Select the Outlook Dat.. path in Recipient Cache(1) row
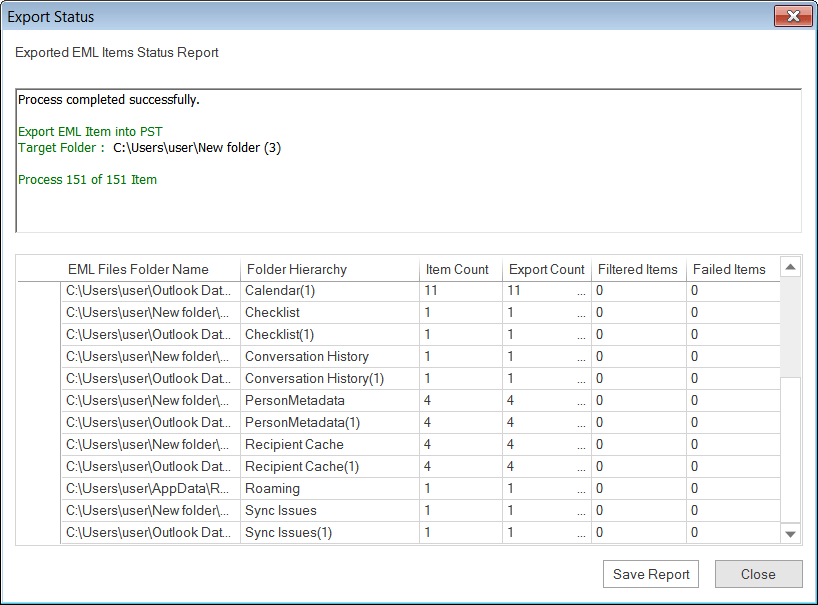This screenshot has height=605, width=818. [x=151, y=466]
